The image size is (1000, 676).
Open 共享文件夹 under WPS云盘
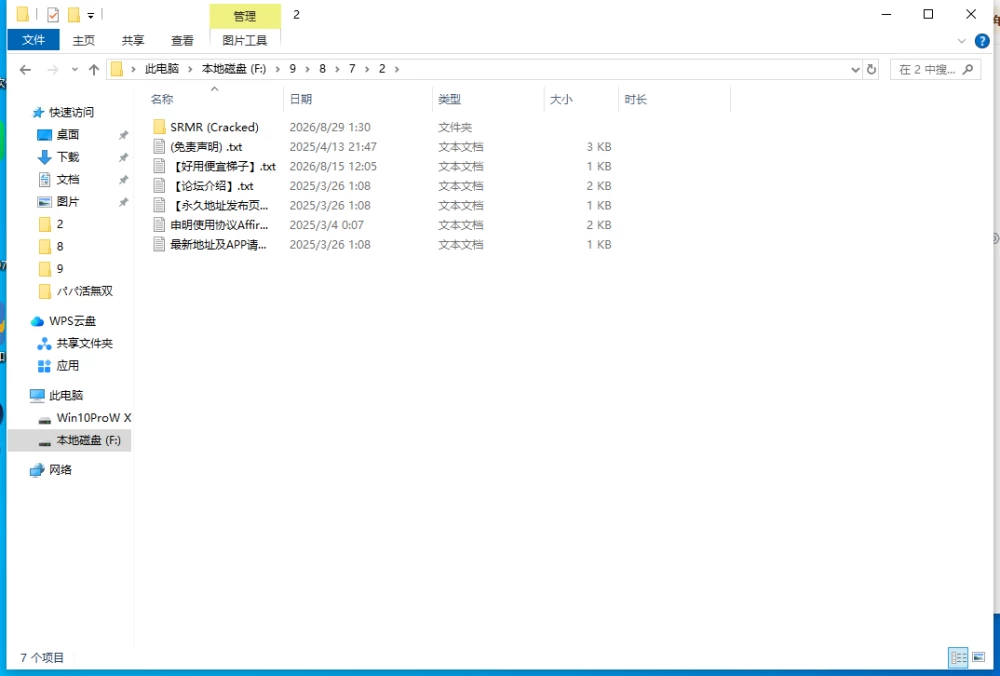pos(84,343)
